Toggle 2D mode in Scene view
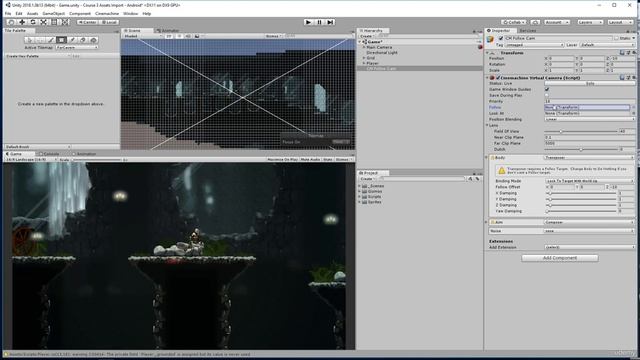The width and height of the screenshot is (640, 360). (x=169, y=36)
